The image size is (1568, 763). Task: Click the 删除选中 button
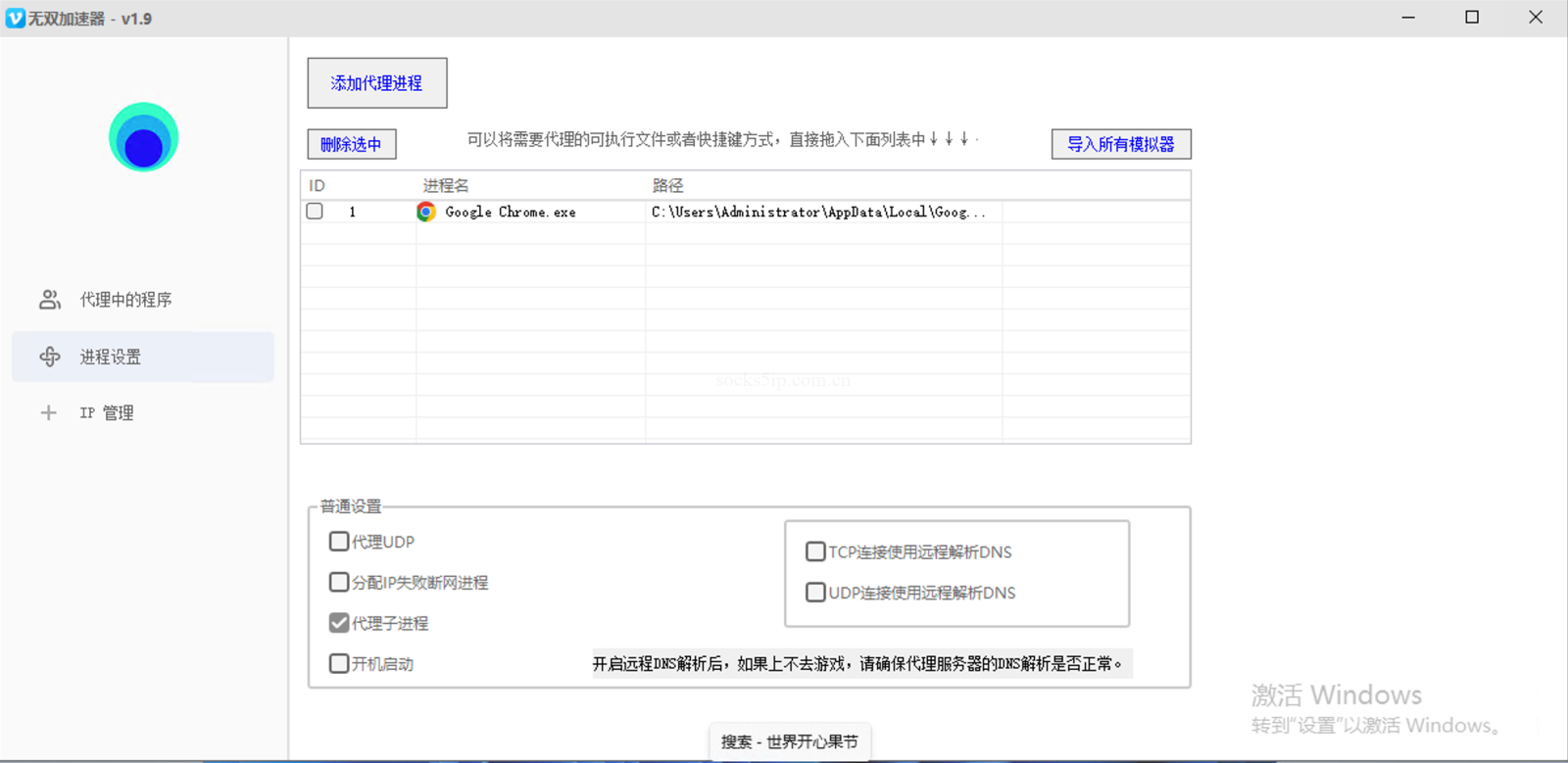click(x=352, y=144)
